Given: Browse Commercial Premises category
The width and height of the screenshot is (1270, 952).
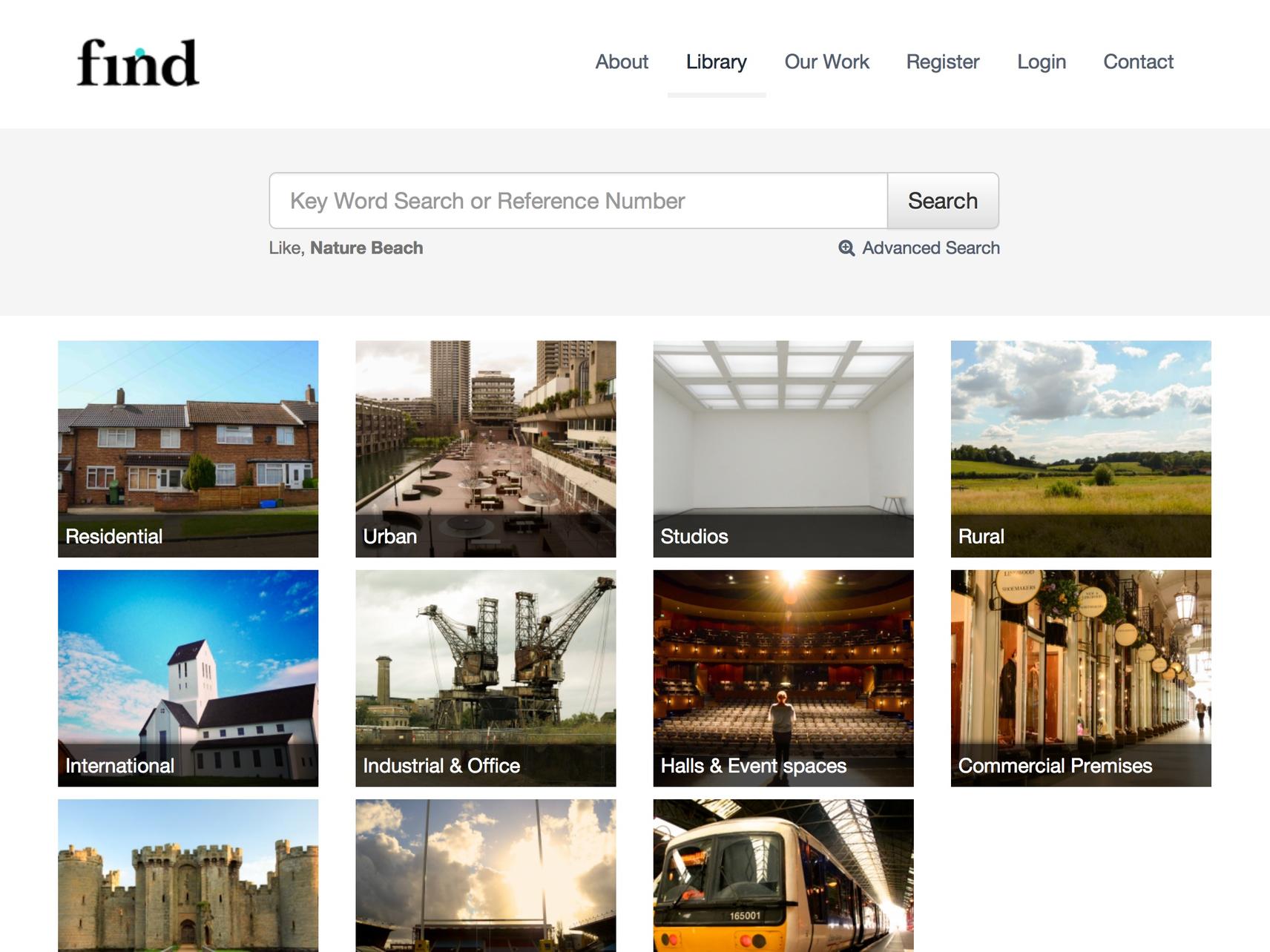Looking at the screenshot, I should pyautogui.click(x=1081, y=678).
